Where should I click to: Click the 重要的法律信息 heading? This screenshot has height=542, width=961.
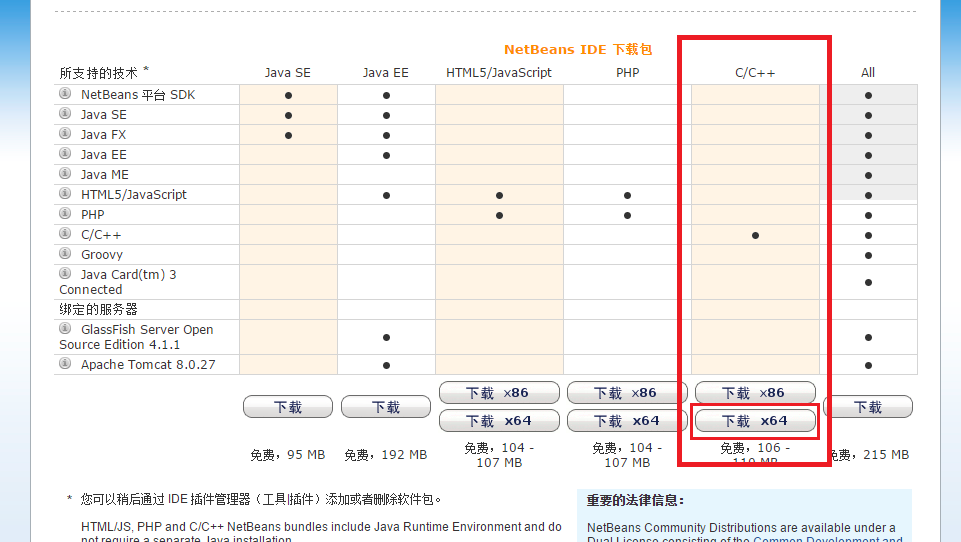click(x=636, y=501)
